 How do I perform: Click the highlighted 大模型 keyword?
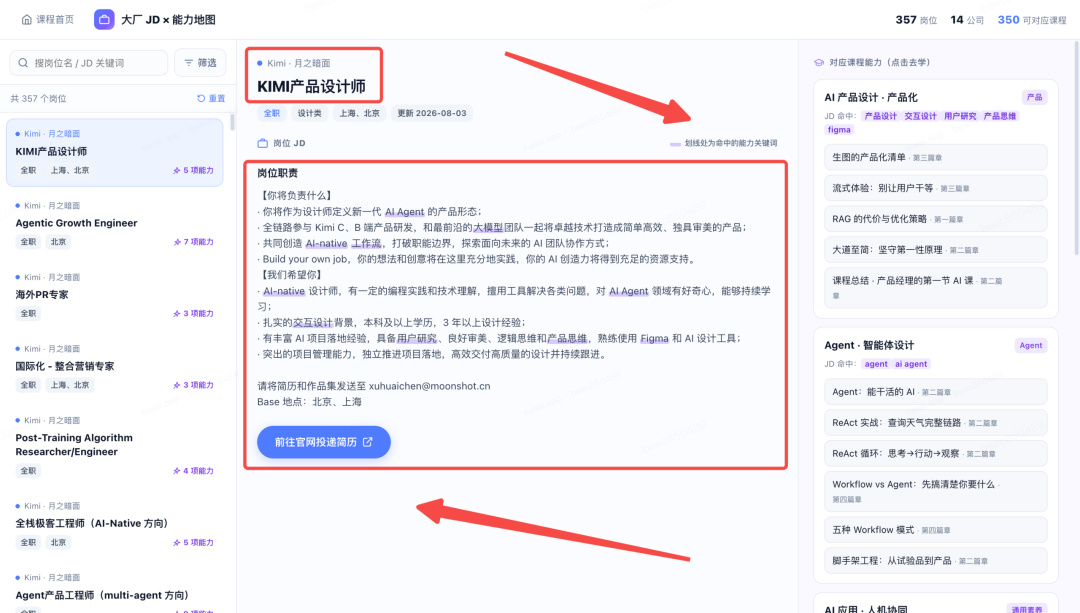click(488, 227)
